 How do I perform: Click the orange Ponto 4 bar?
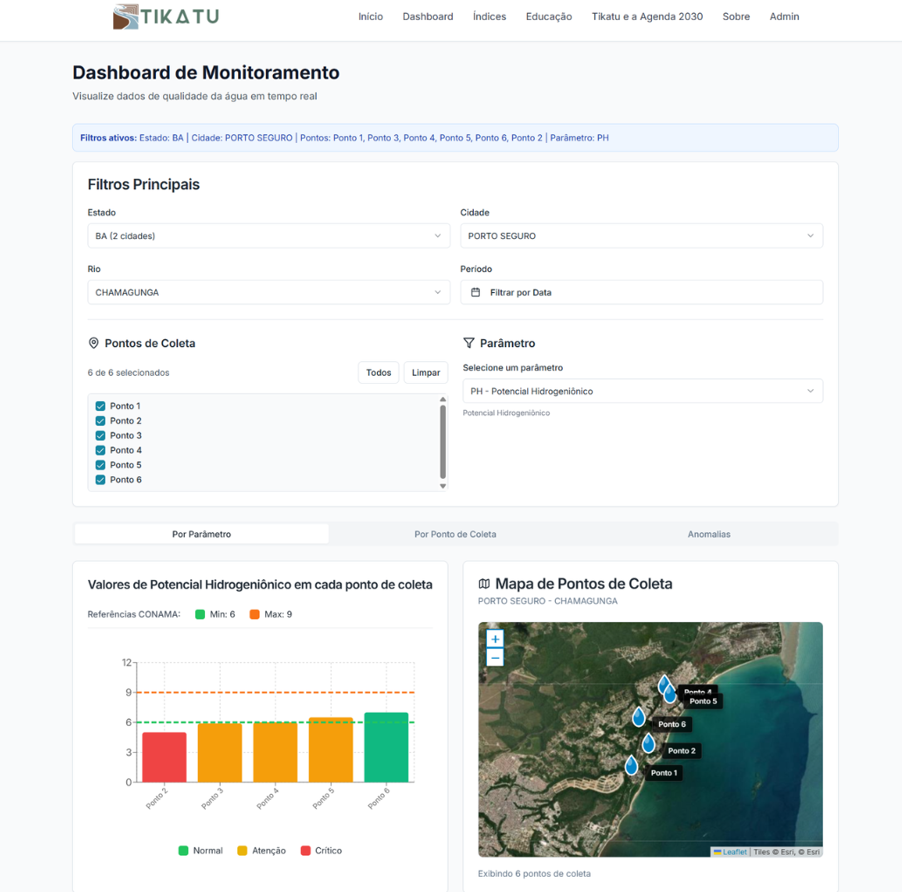click(x=276, y=752)
